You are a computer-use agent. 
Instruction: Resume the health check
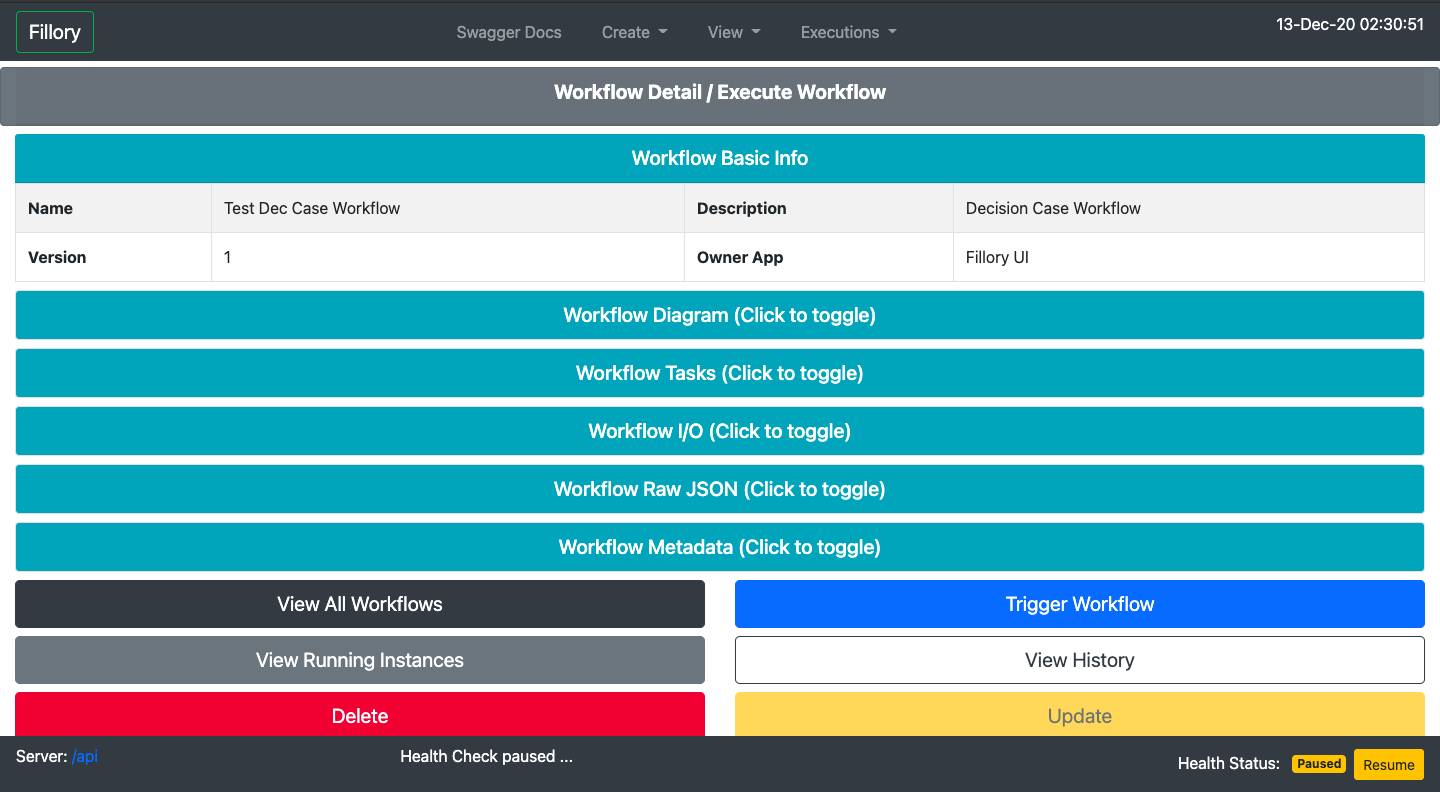click(1388, 763)
